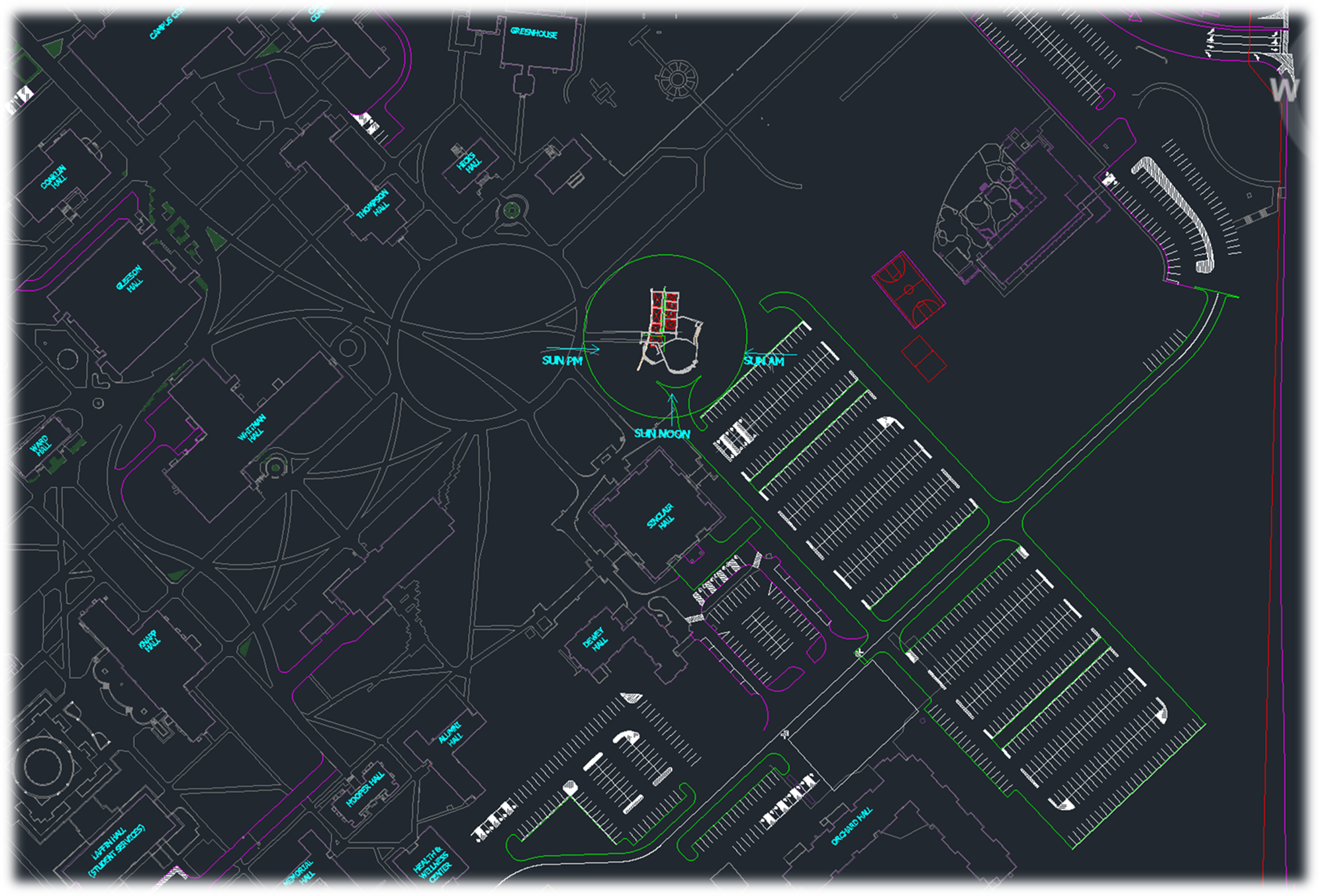Image resolution: width=1320 pixels, height=896 pixels.
Task: Click the LAFFIN HALL (STUDENT SERVICES) label
Action: click(x=118, y=852)
